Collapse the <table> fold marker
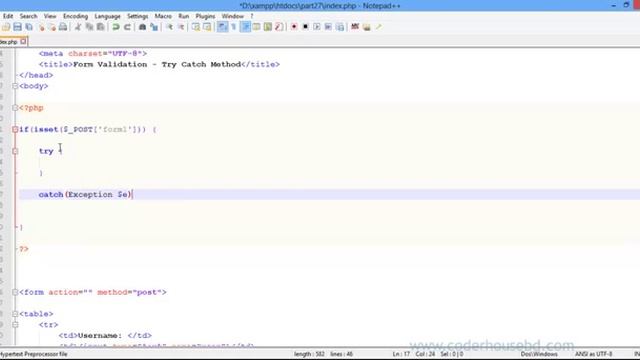The image size is (640, 360). point(15,314)
